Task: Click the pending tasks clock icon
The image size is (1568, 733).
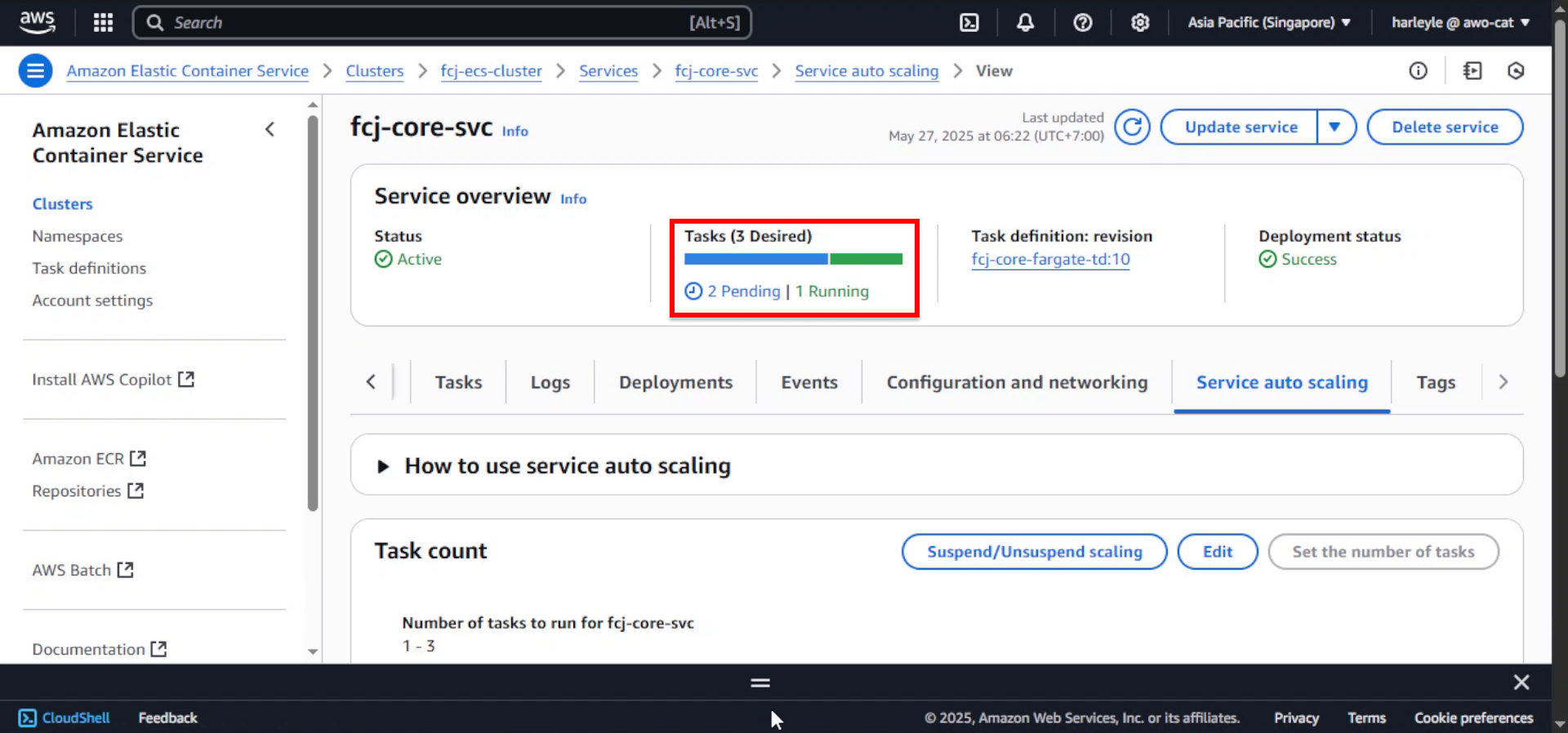Action: tap(693, 291)
